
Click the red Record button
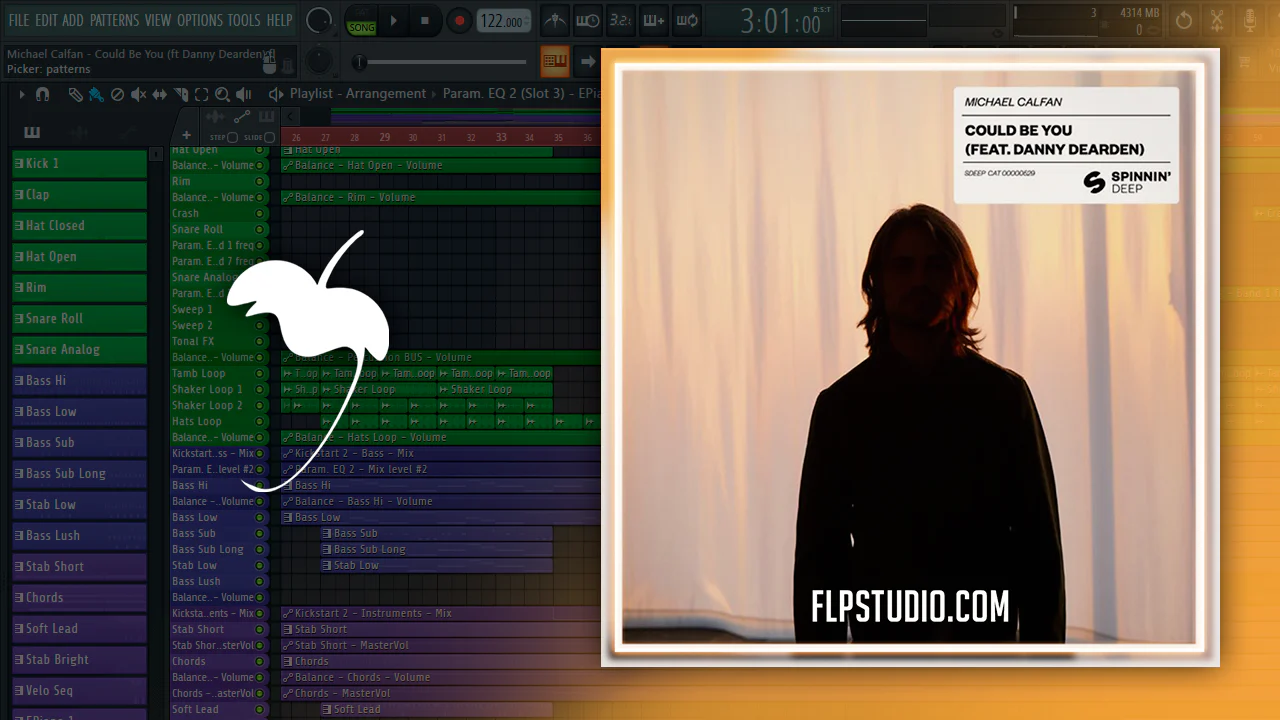click(459, 21)
